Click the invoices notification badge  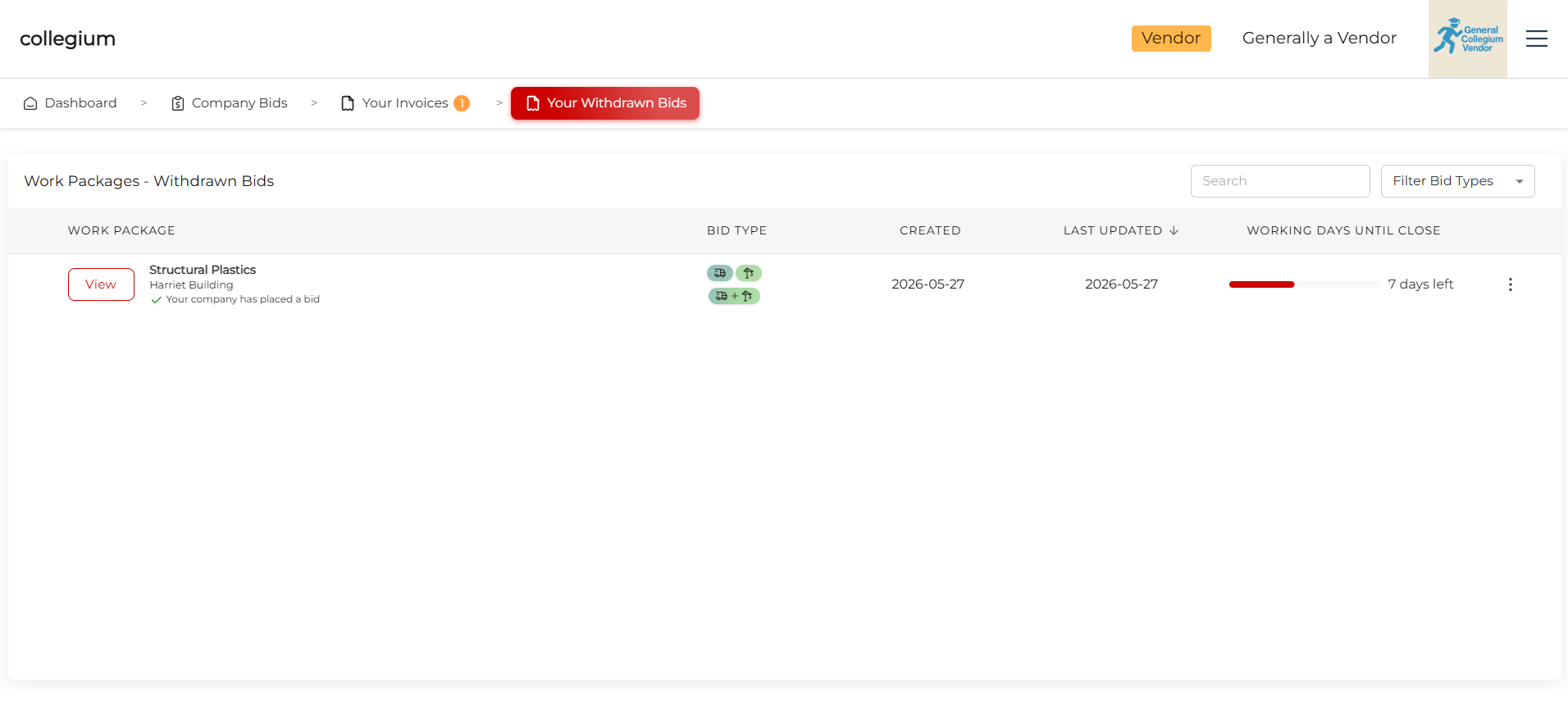462,103
